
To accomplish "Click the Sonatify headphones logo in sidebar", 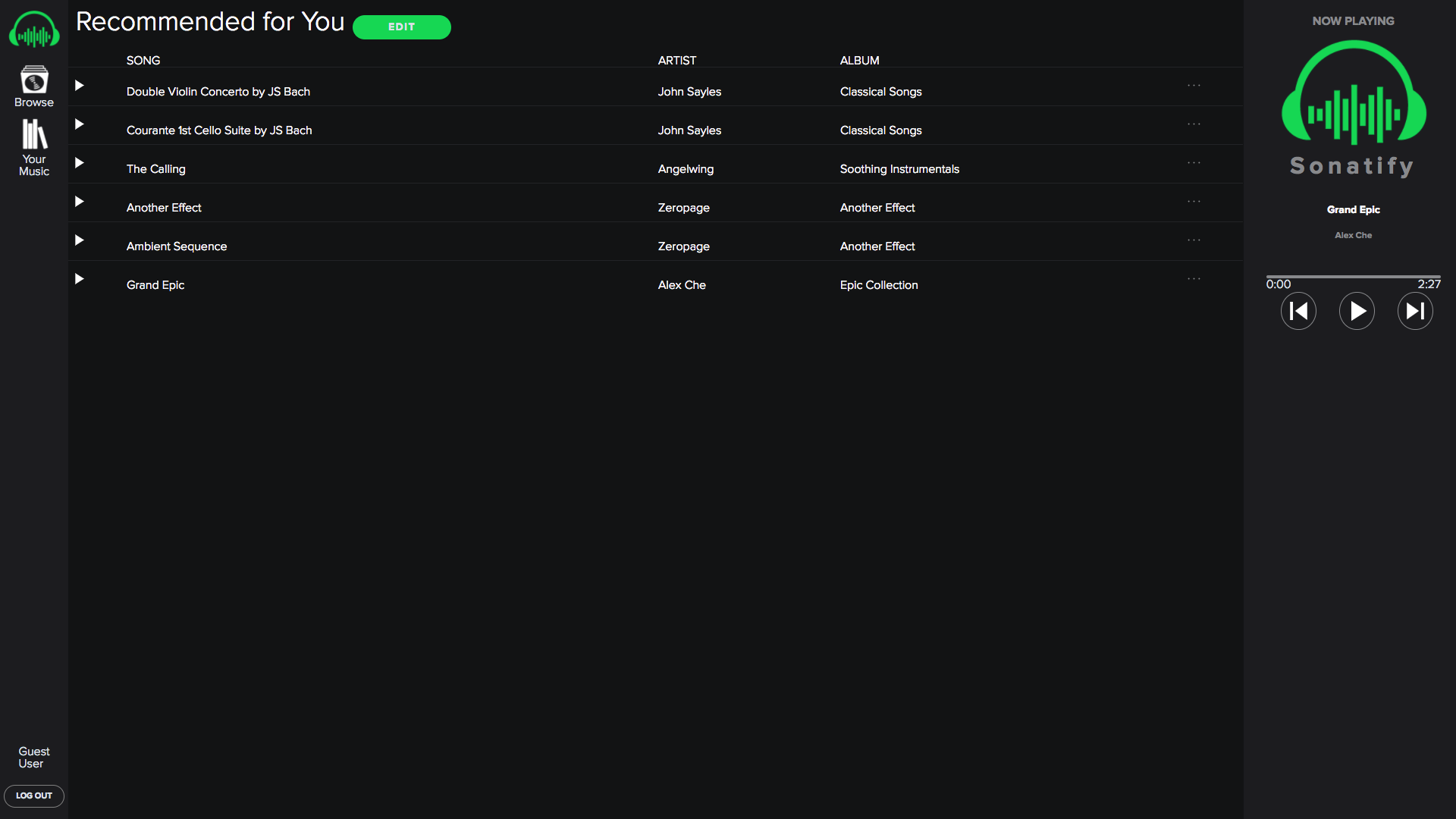I will pos(34,30).
